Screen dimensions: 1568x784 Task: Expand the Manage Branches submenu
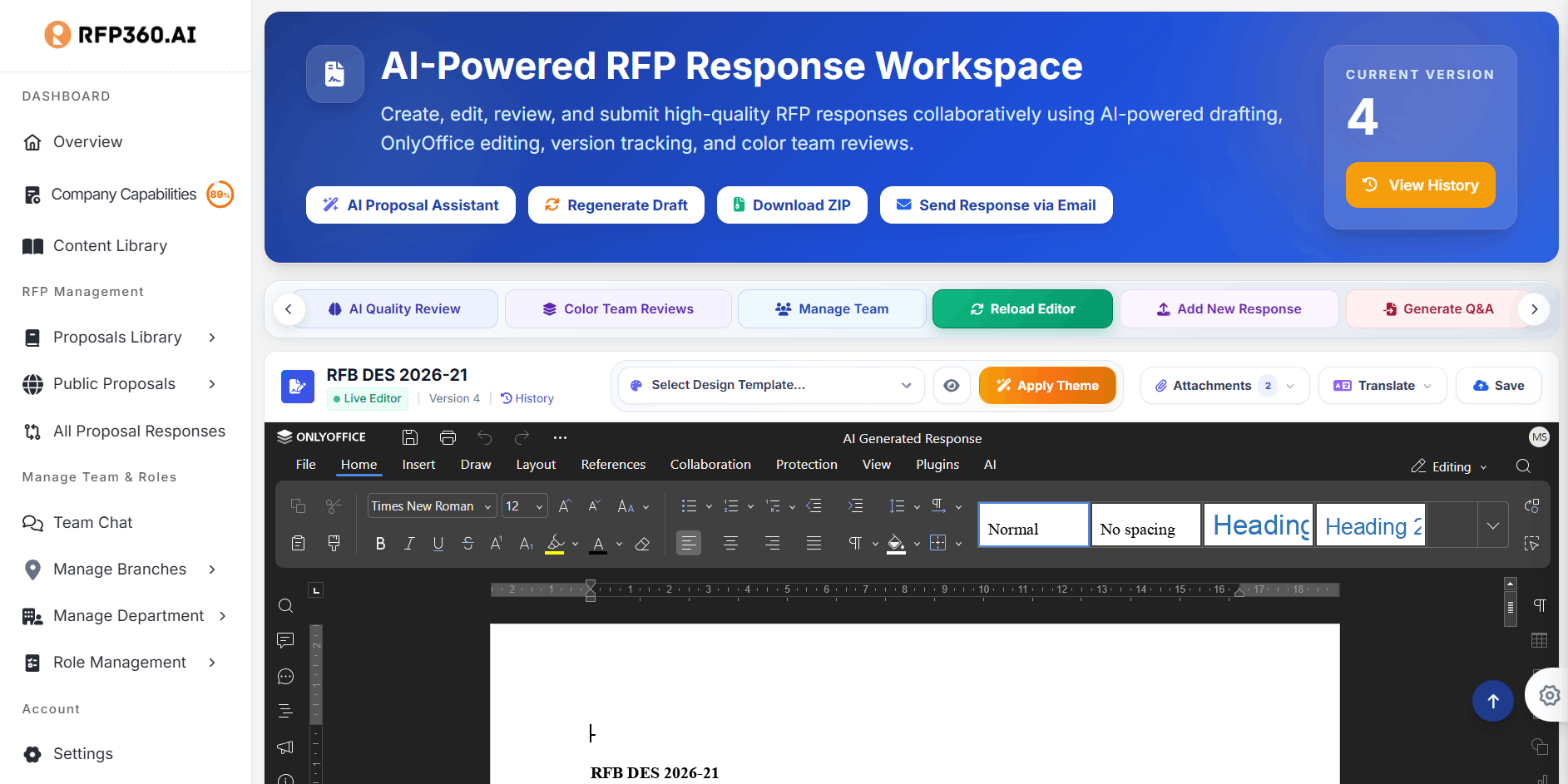click(x=212, y=570)
